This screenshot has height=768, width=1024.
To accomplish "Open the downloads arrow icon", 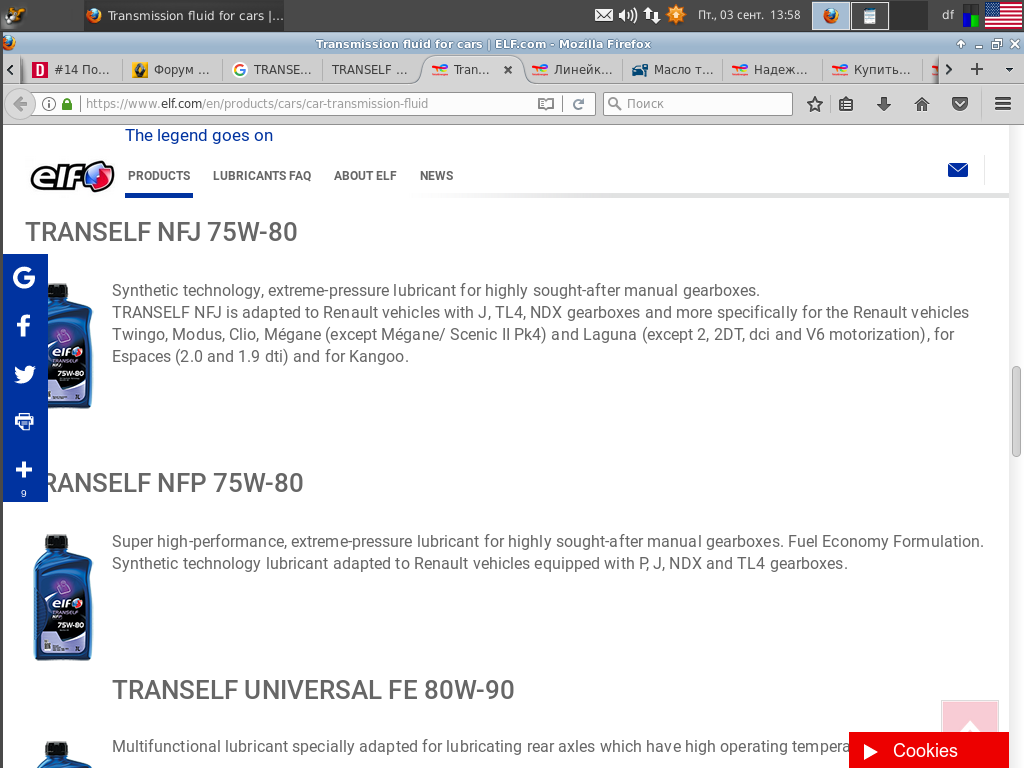I will tap(884, 104).
